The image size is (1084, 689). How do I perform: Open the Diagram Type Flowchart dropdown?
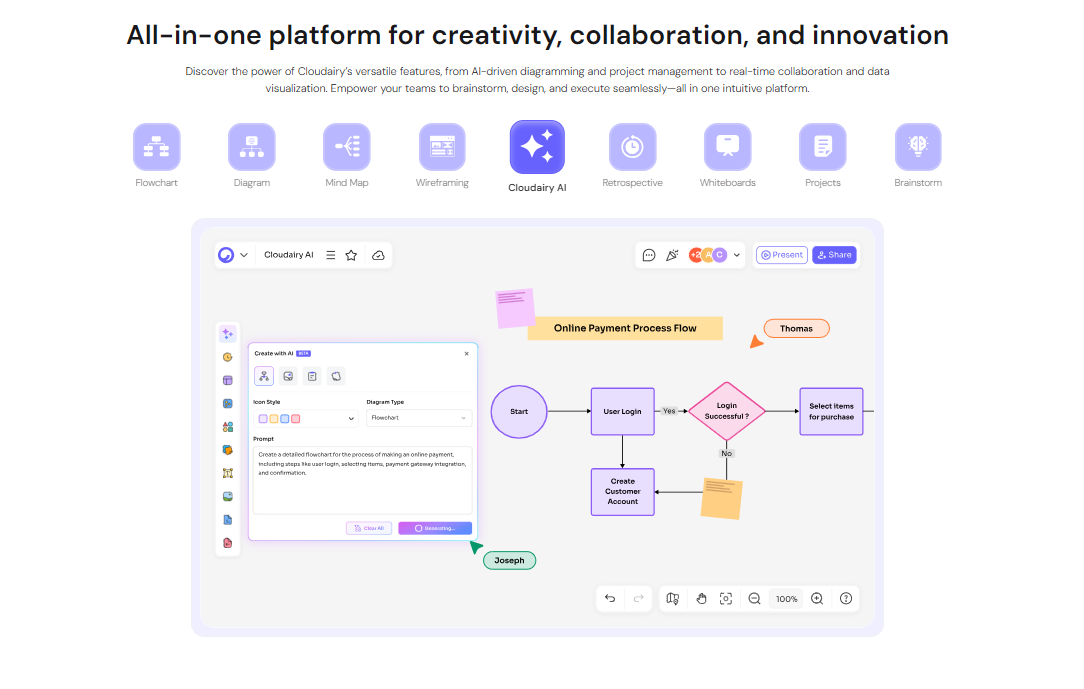419,418
